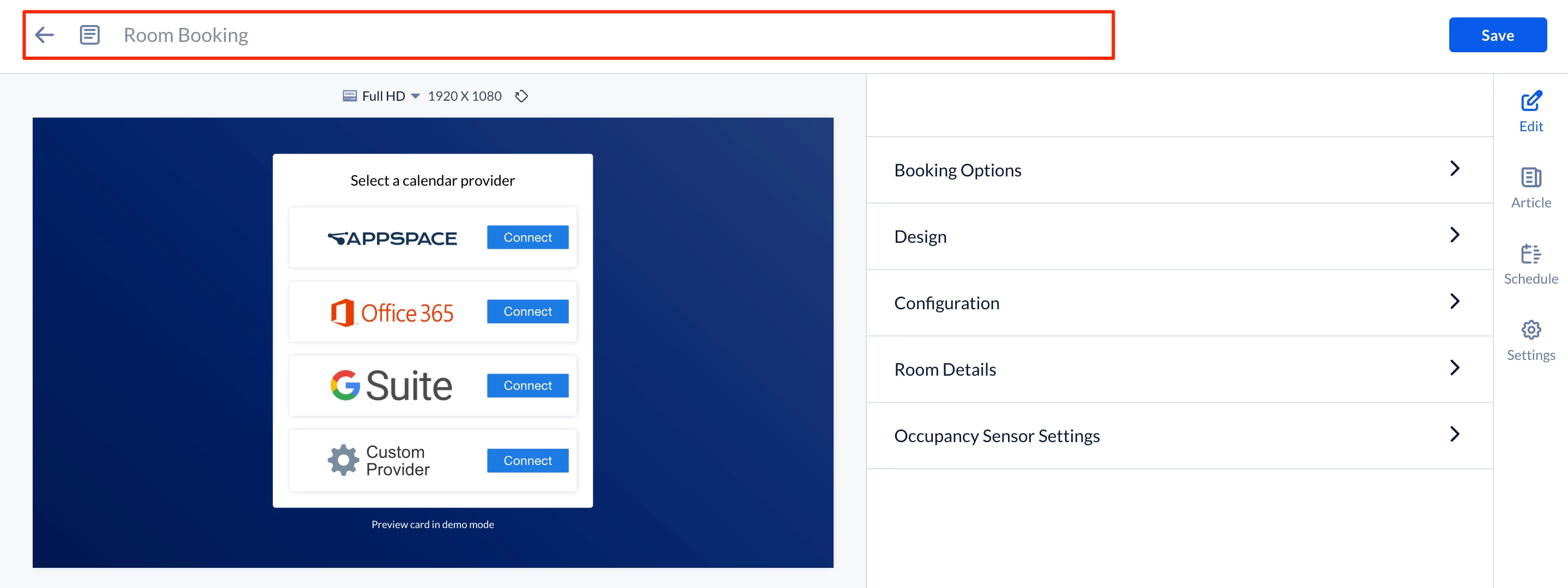The width and height of the screenshot is (1568, 588).
Task: Connect the Office 365 provider
Action: coord(527,311)
